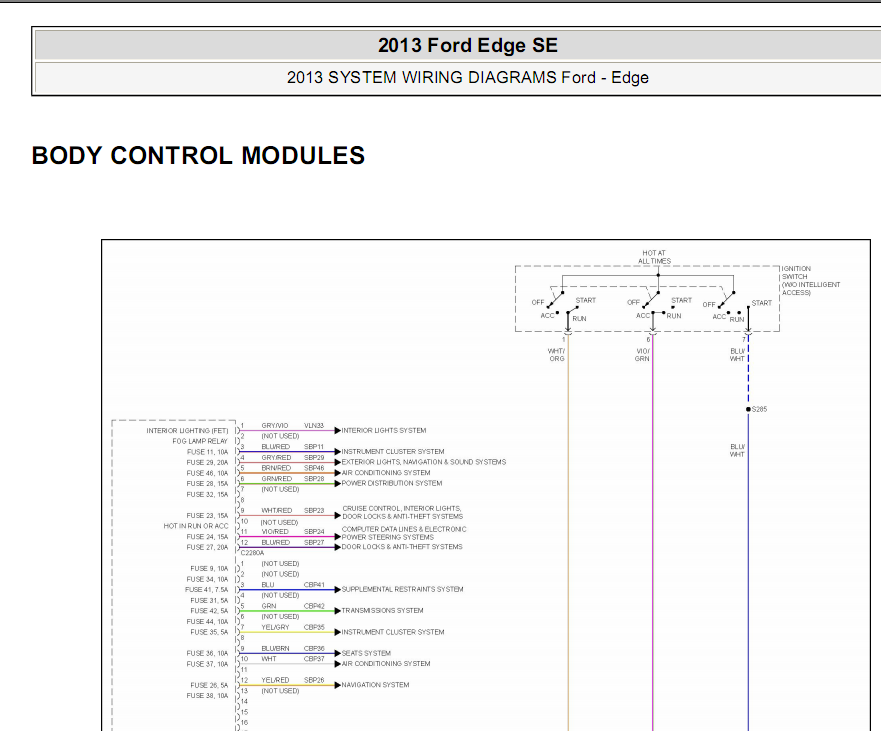The height and width of the screenshot is (731, 881).
Task: Click the 'HOT IN RUN OR ACC' label
Action: [x=196, y=526]
